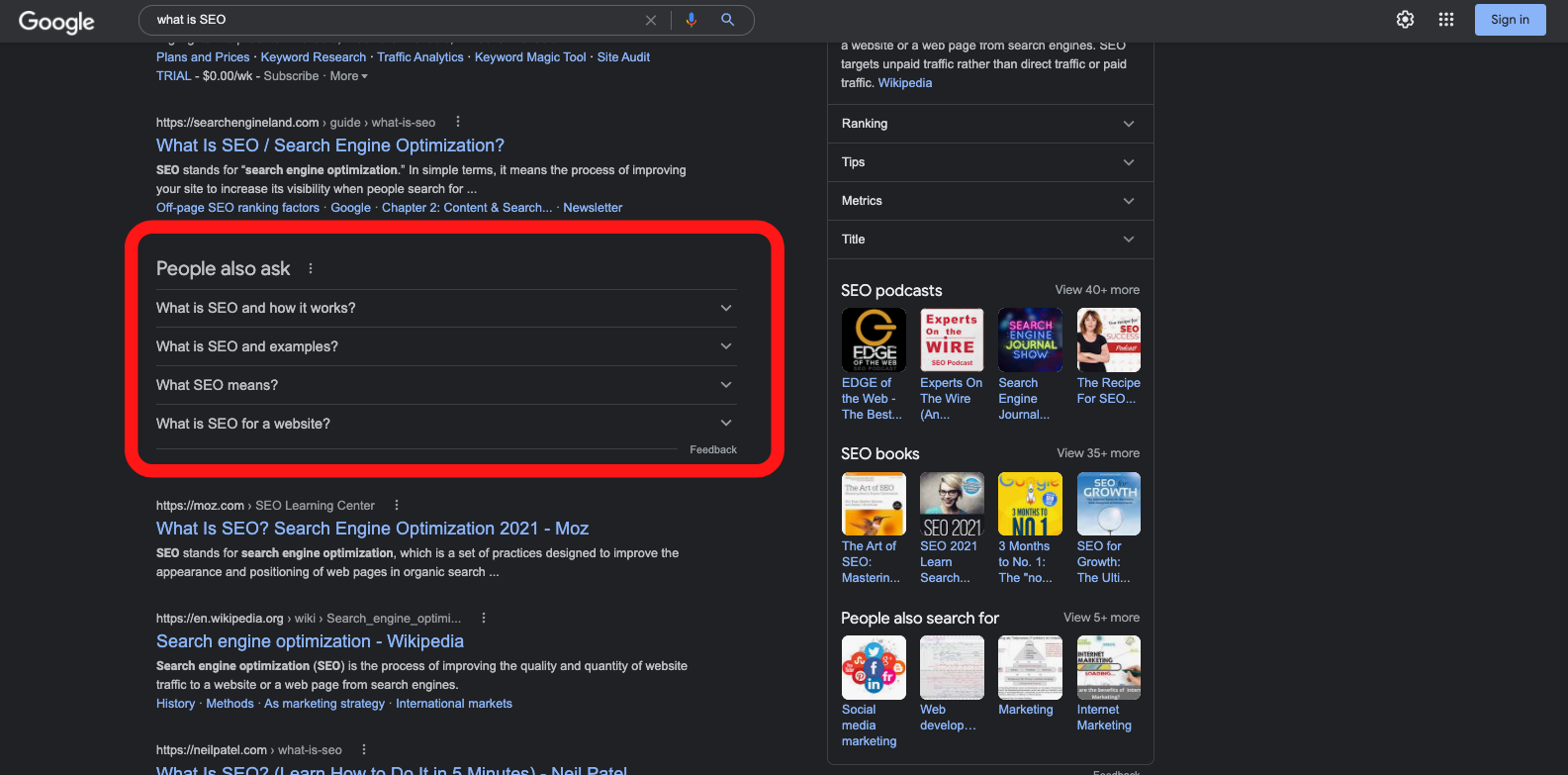The image size is (1568, 775).
Task: Expand the Title section
Action: 989,240
